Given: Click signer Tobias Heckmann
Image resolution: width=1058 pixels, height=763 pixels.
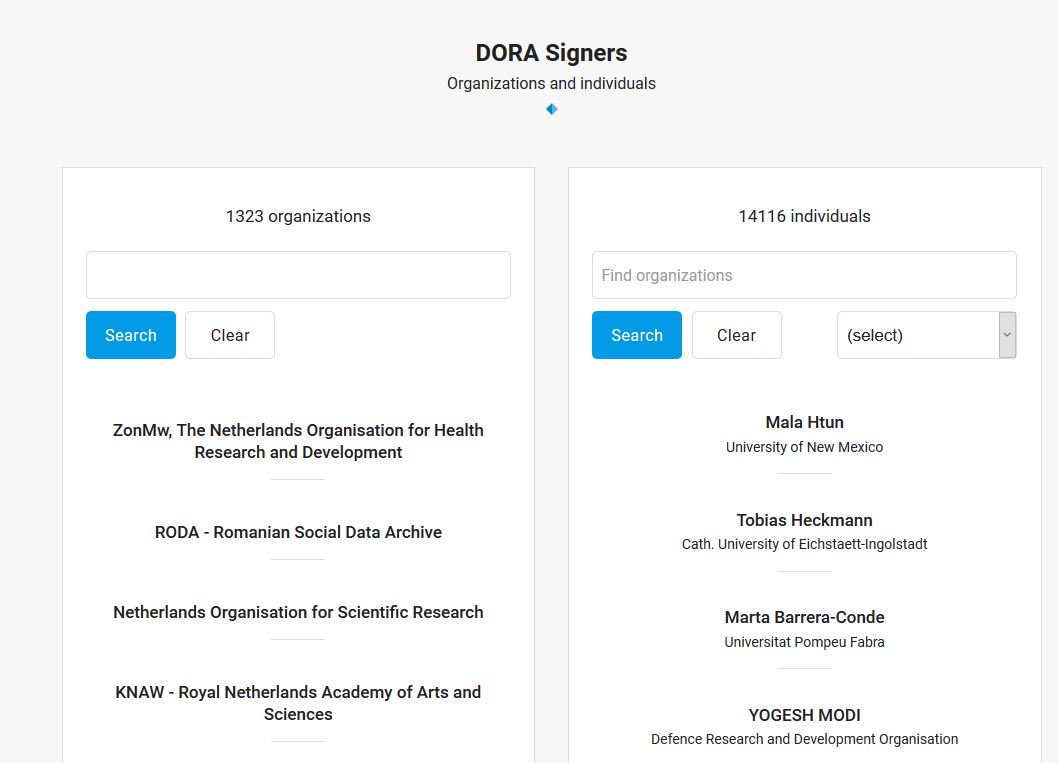Looking at the screenshot, I should 804,520.
